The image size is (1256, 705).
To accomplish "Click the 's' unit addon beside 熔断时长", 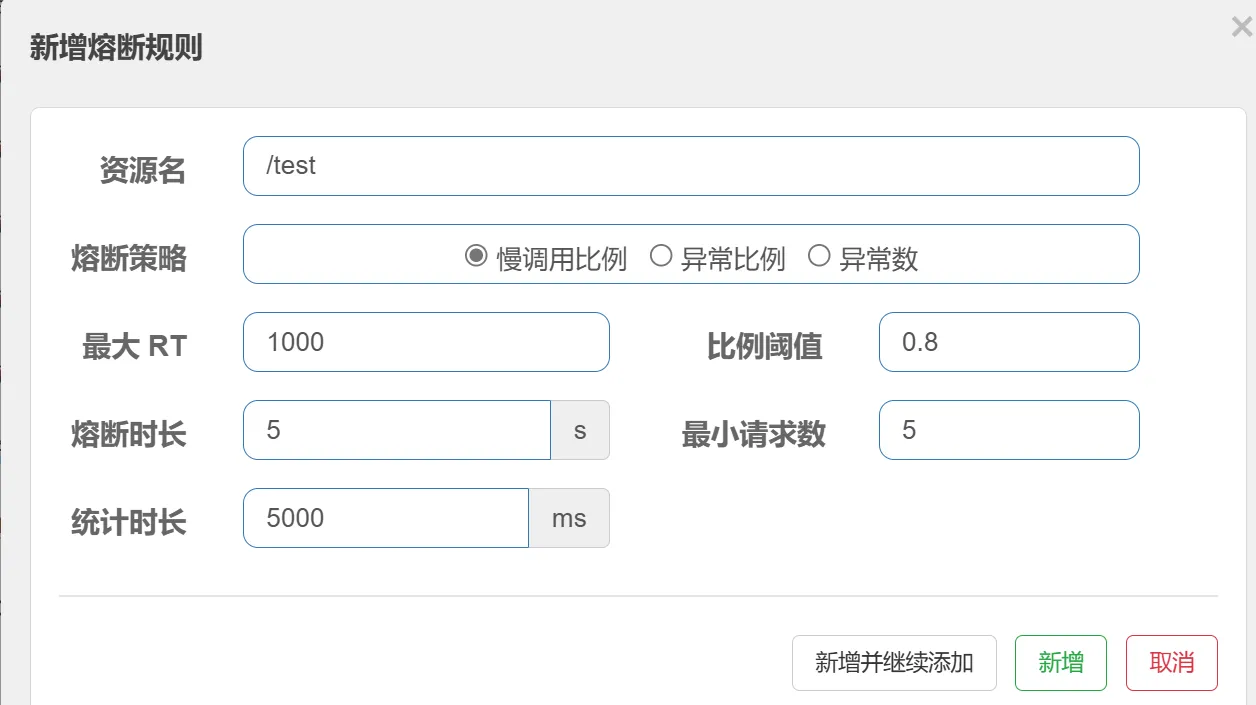I will [x=580, y=431].
